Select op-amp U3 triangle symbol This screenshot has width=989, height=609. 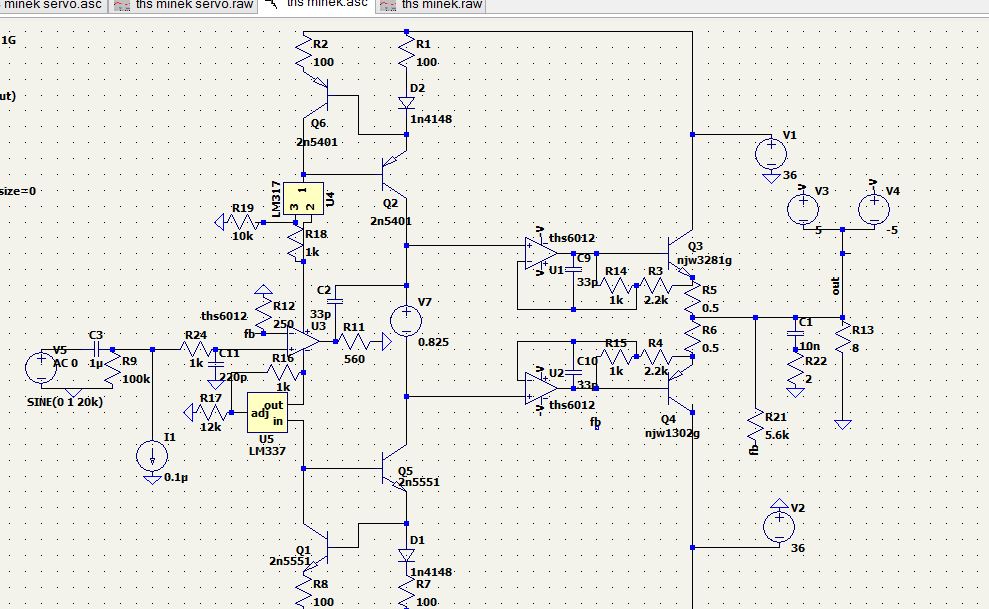pyautogui.click(x=303, y=341)
